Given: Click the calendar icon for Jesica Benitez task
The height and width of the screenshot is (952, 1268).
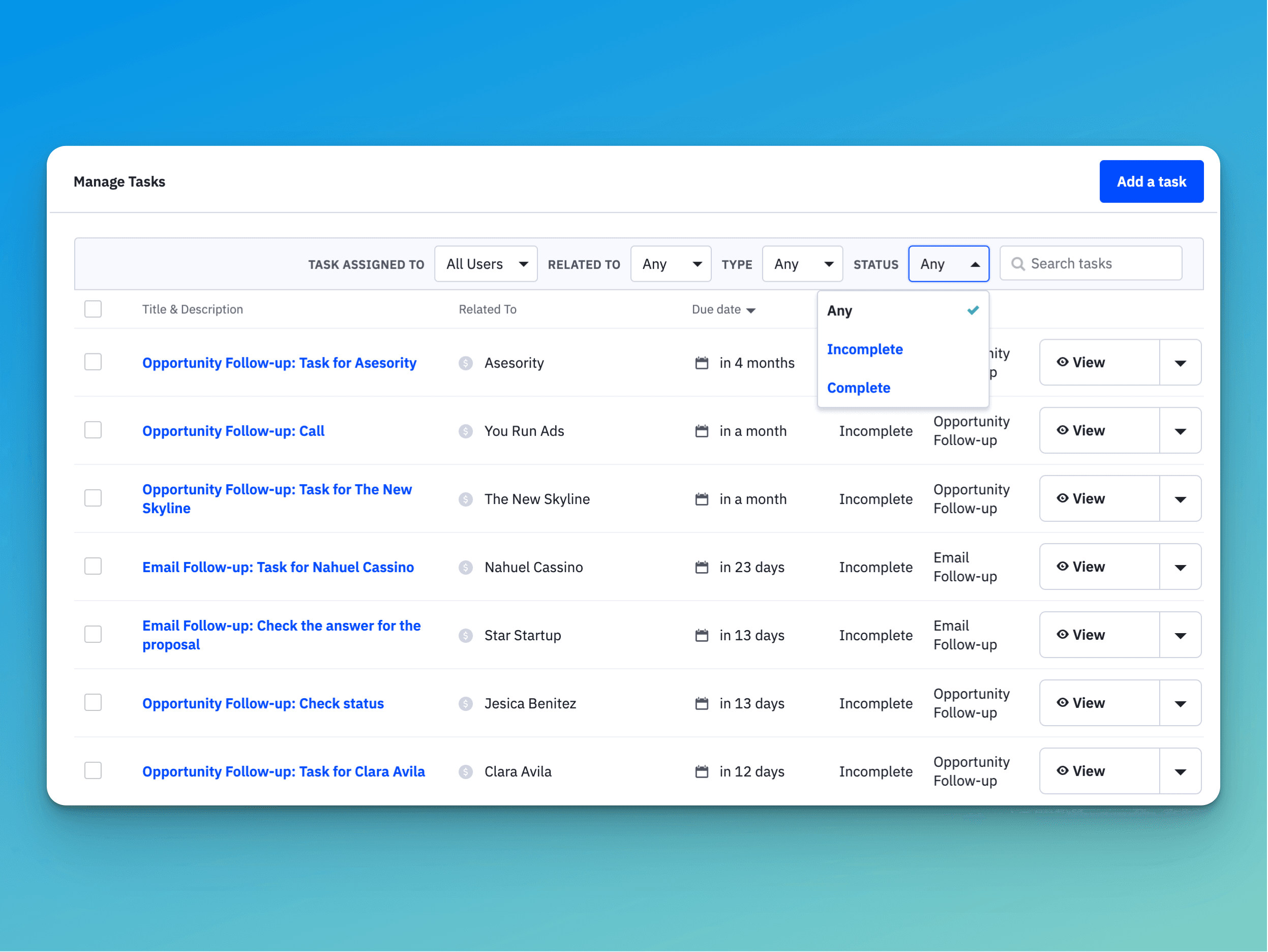Looking at the screenshot, I should [701, 703].
